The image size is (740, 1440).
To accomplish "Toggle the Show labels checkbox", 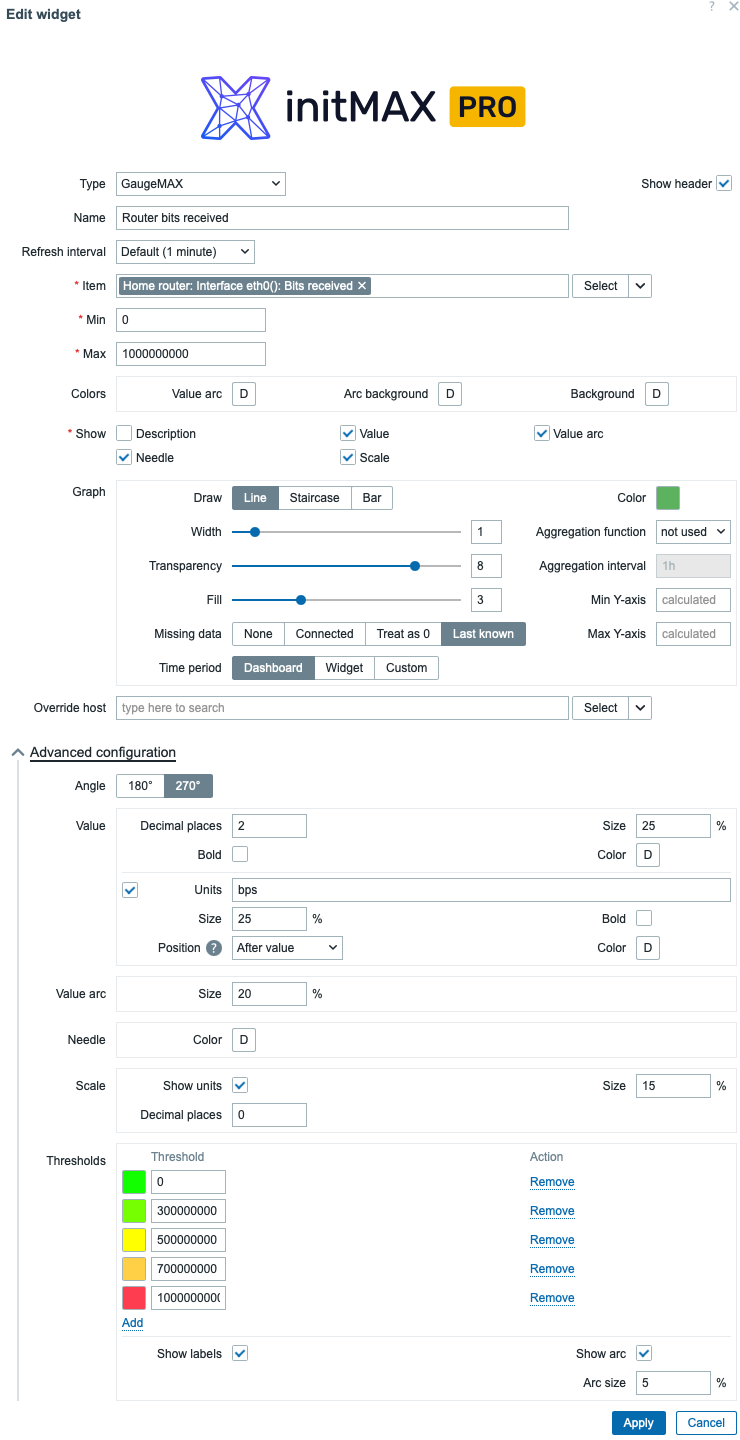I will [x=240, y=1353].
